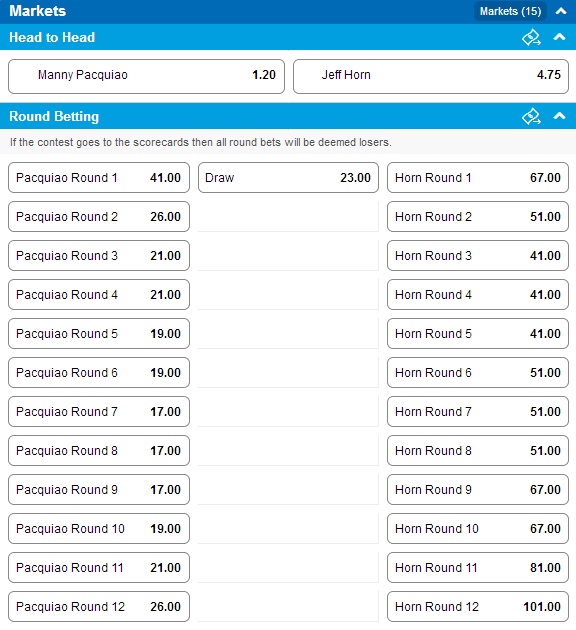Select Horn Round 1 at 67.00

click(x=478, y=178)
